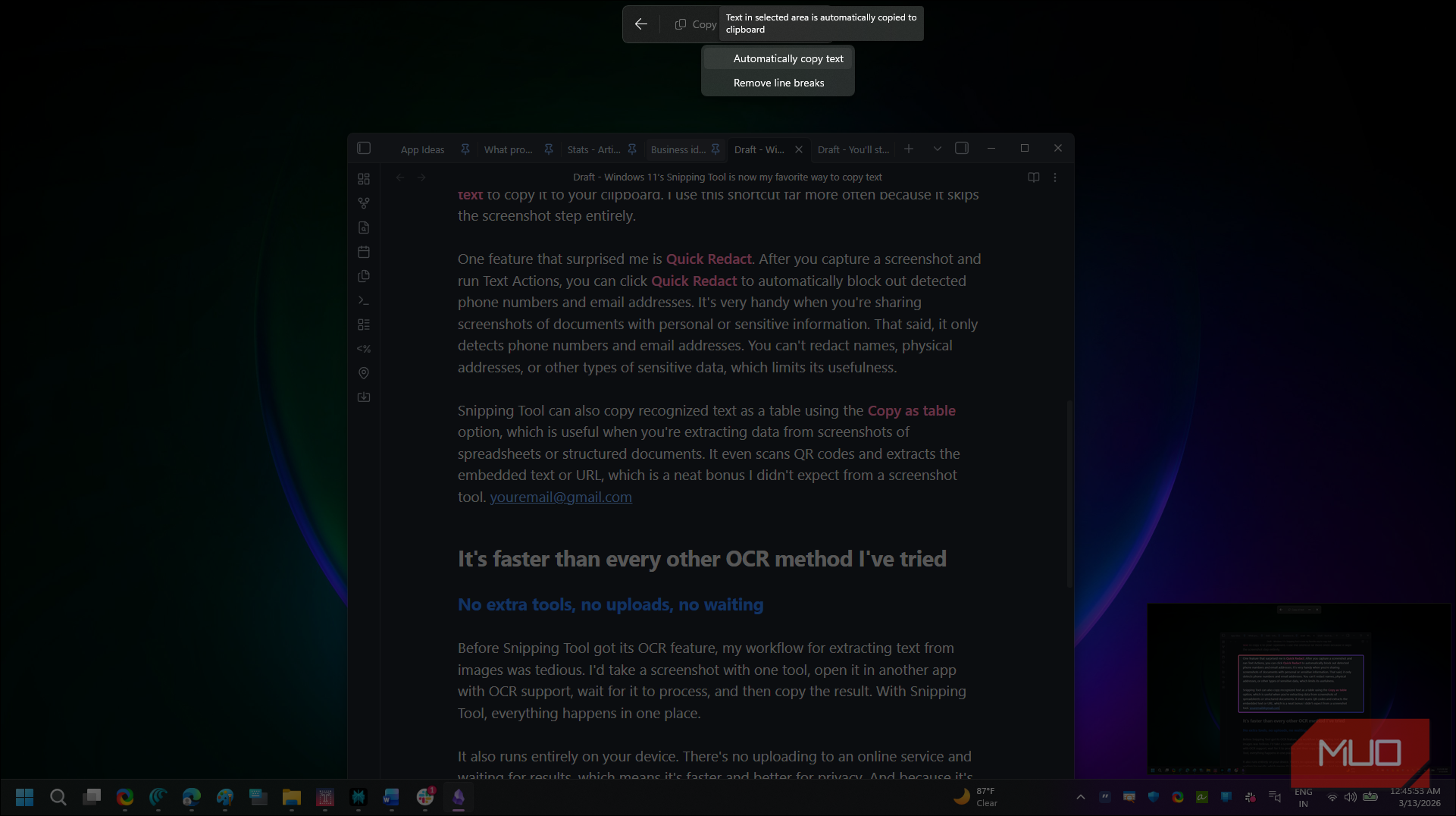Open the canvas grid icon in Obsidian ribbon
The height and width of the screenshot is (816, 1456).
364,179
